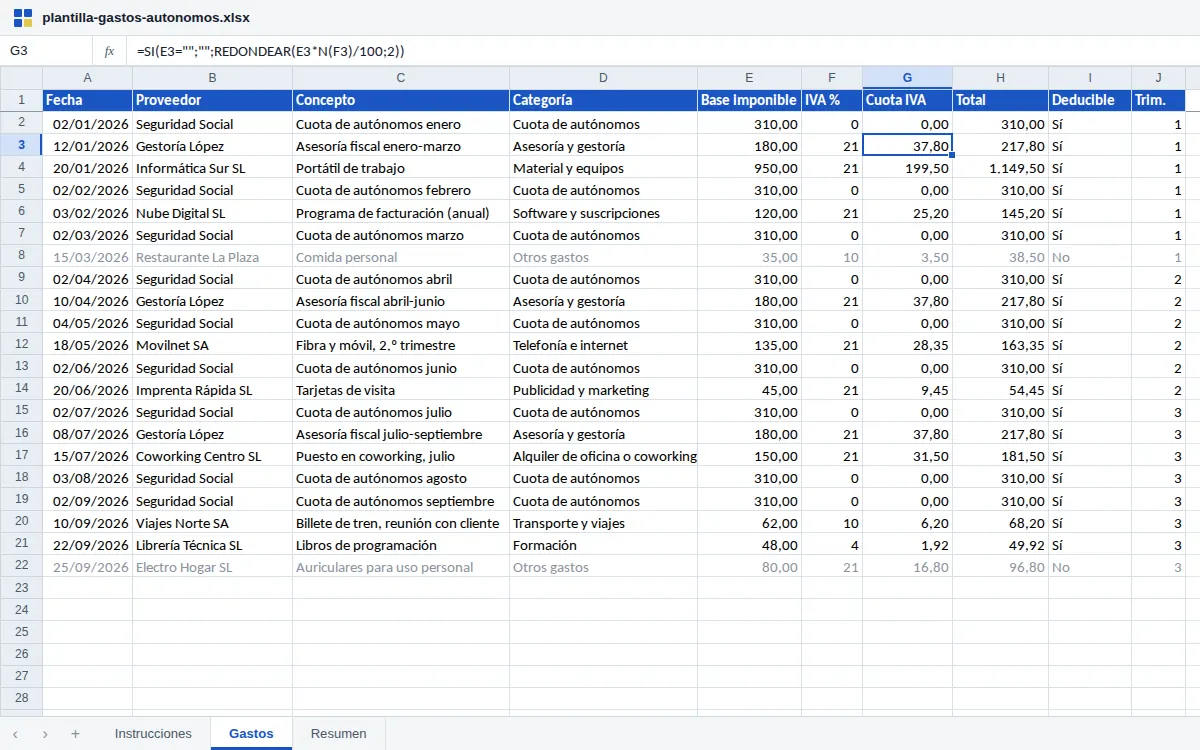Select cell Informática Sur SL
The height and width of the screenshot is (750, 1200).
(x=213, y=168)
